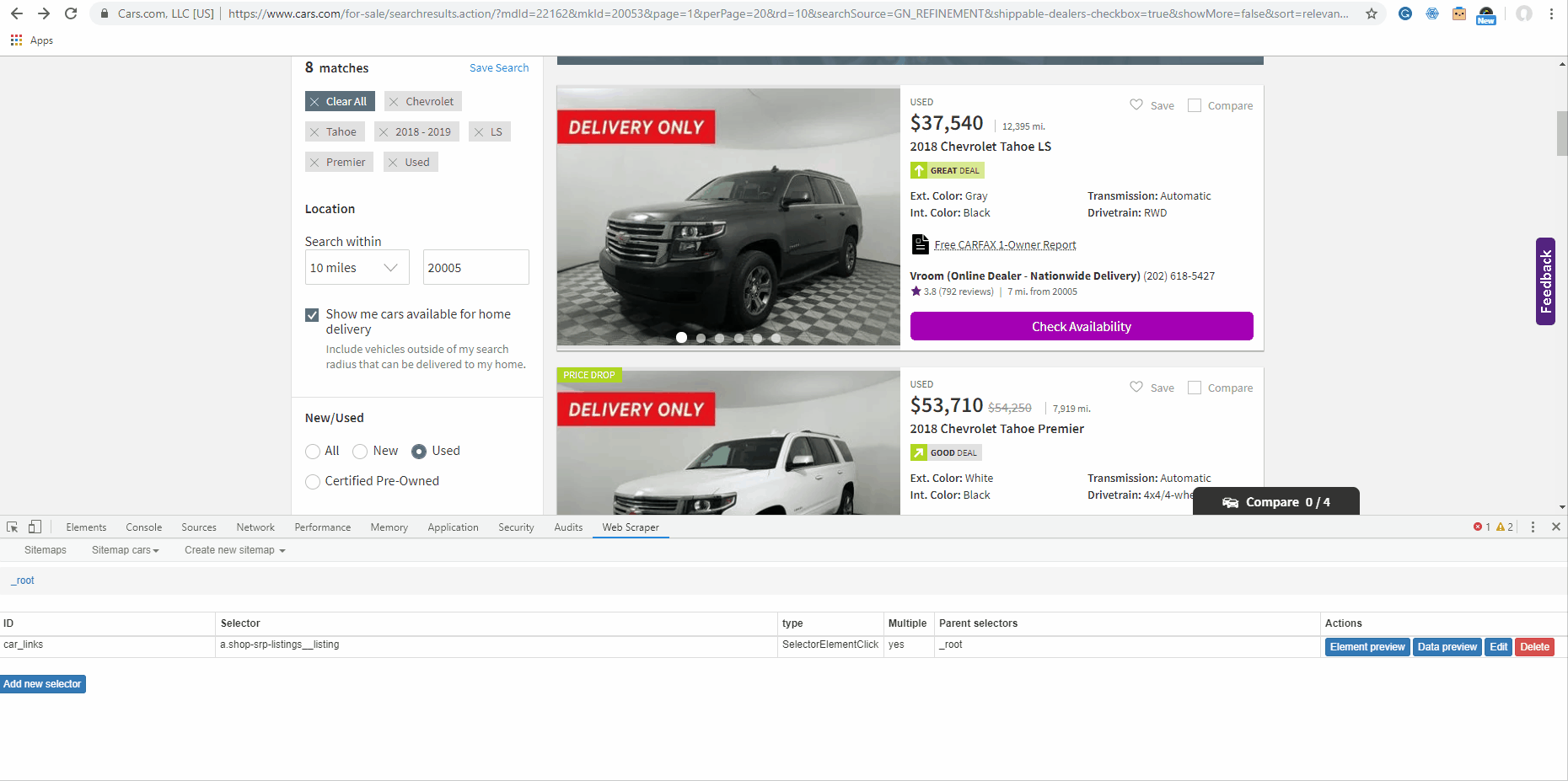The image size is (1568, 781).
Task: Select the Certified Pre-Owned radio button
Action: click(x=313, y=482)
